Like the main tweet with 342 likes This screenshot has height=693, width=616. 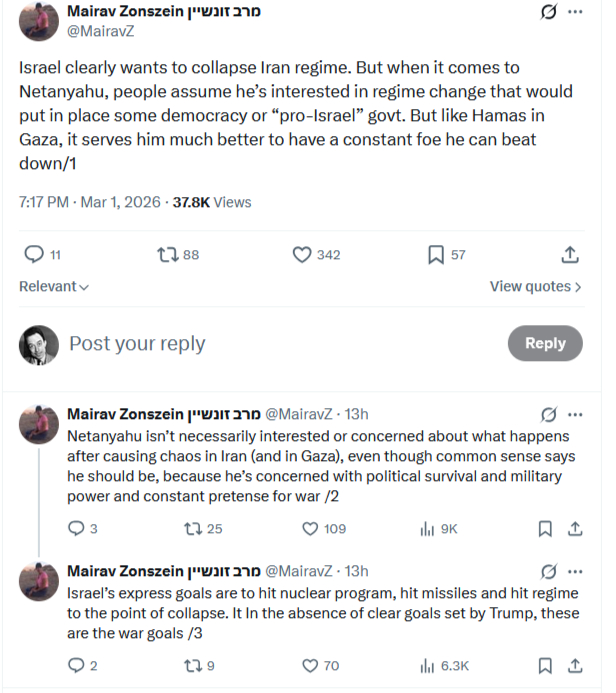click(x=302, y=255)
